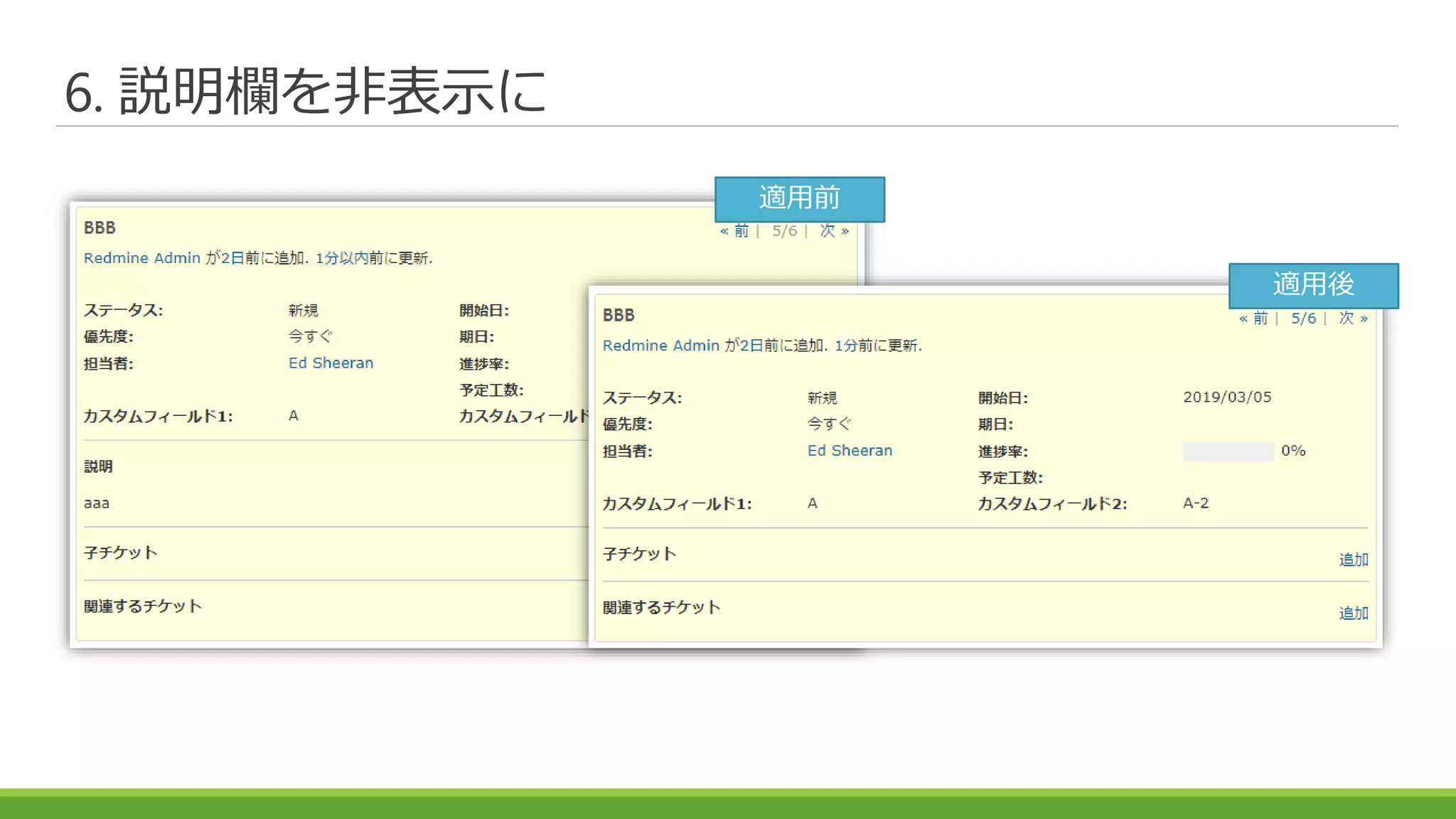Screen dimensions: 1456x819
Task: Click the 次 link in the 適用前 window
Action: point(835,231)
